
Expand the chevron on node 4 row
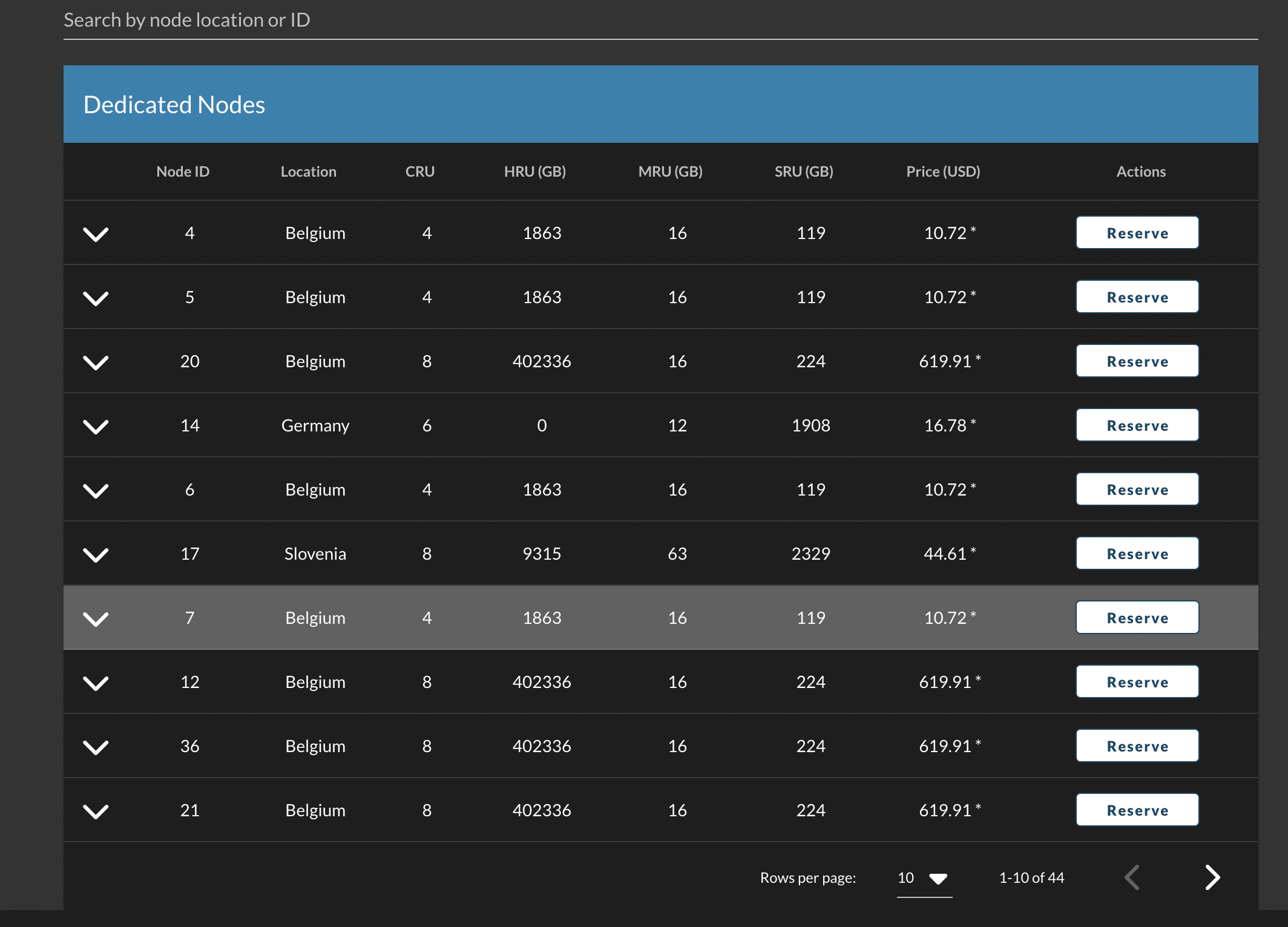(x=96, y=233)
